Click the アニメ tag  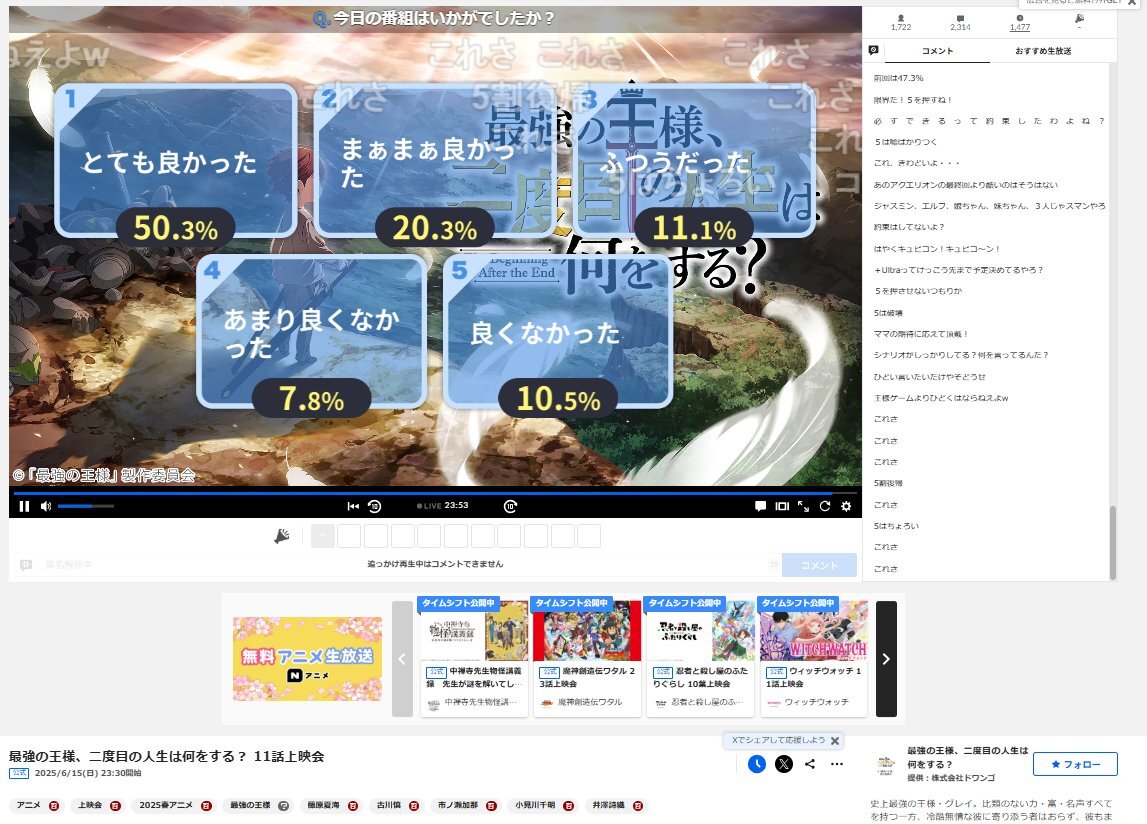(29, 805)
